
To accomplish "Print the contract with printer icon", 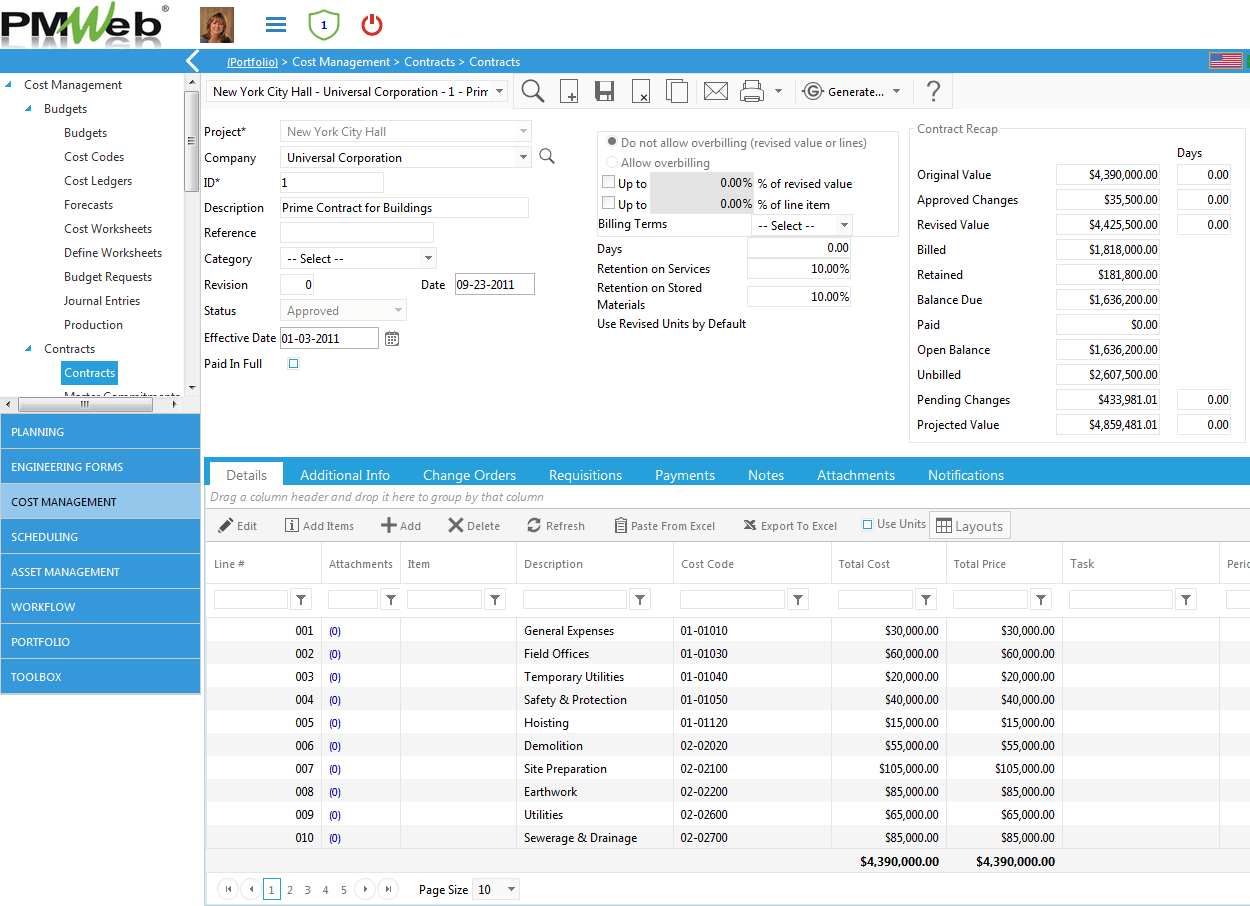I will [752, 91].
